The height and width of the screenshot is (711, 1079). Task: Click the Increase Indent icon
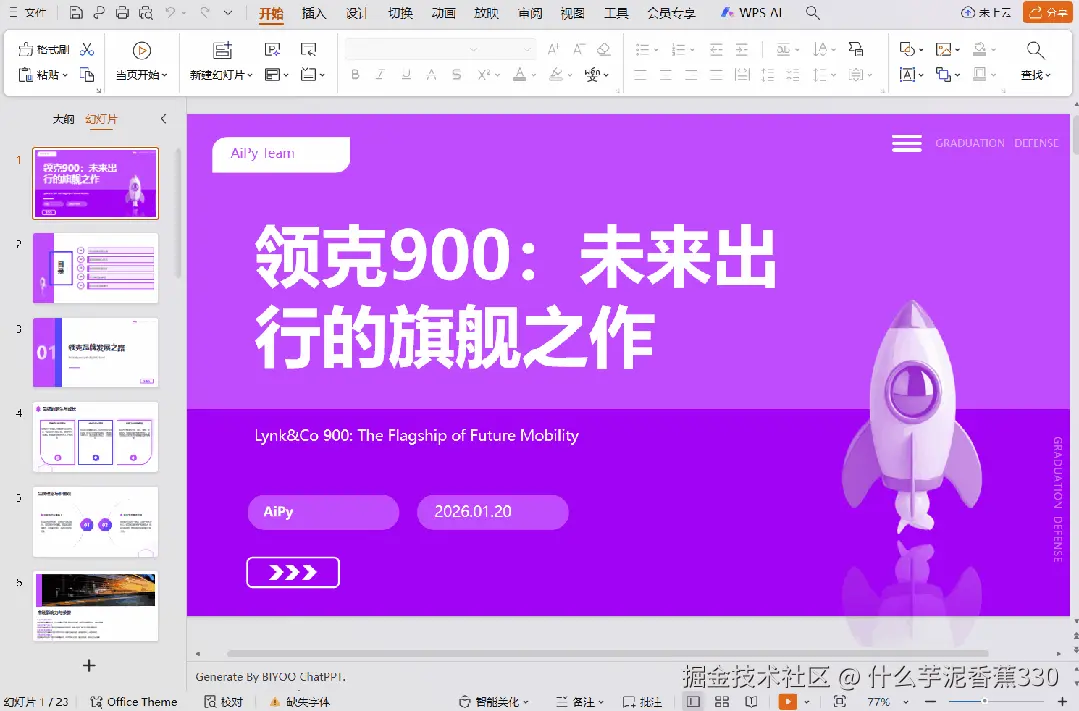(742, 50)
